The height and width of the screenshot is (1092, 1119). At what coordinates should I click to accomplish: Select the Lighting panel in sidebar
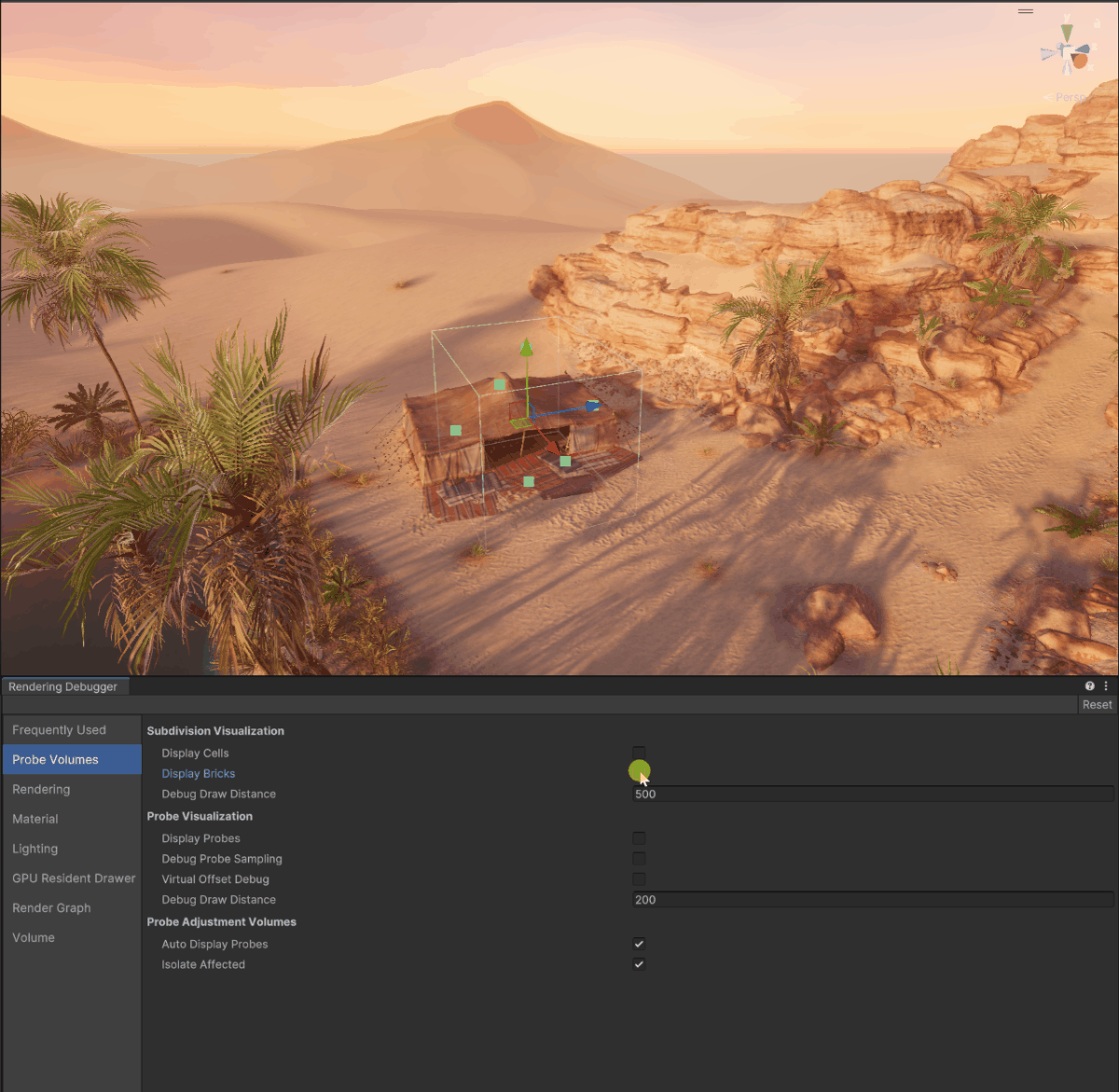pos(35,849)
